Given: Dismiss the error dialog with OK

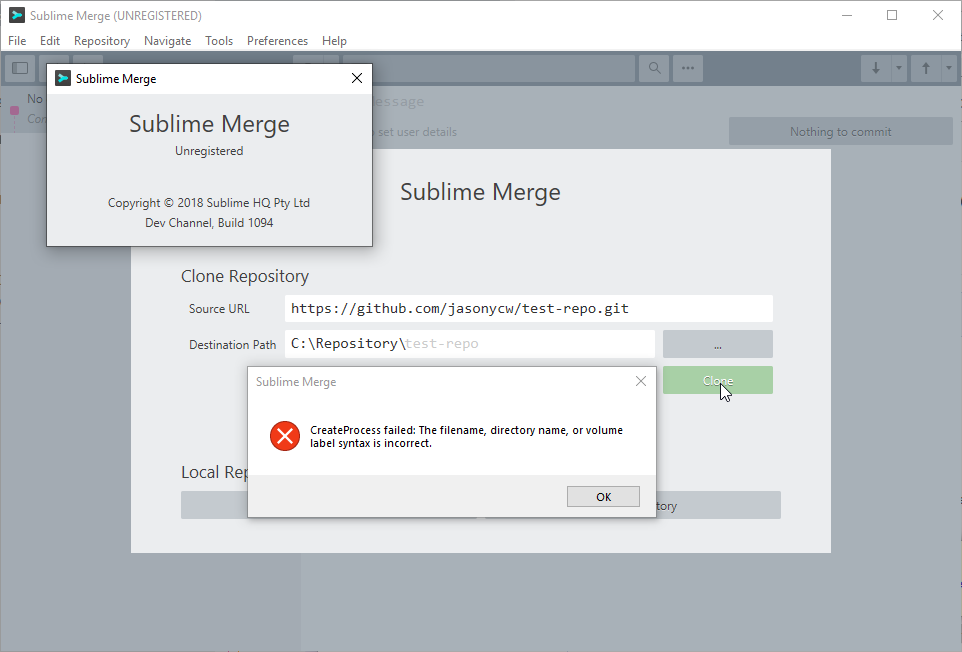Looking at the screenshot, I should pos(603,496).
